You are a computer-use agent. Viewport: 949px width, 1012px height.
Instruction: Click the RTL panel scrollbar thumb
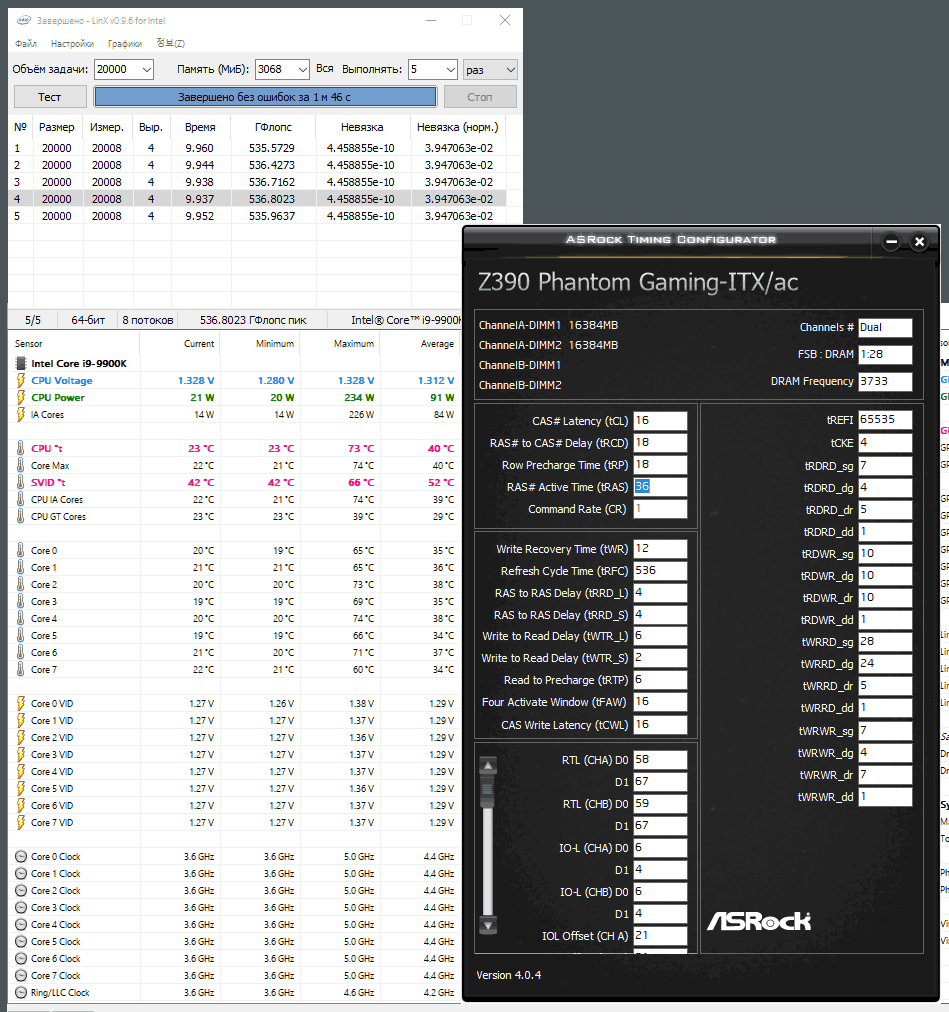click(488, 791)
